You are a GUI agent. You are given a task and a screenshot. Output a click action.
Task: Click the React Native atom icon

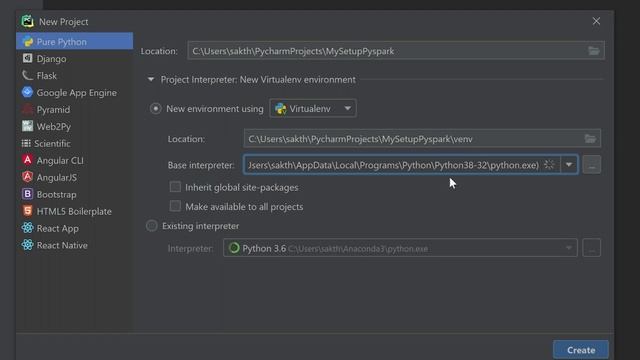[27, 245]
